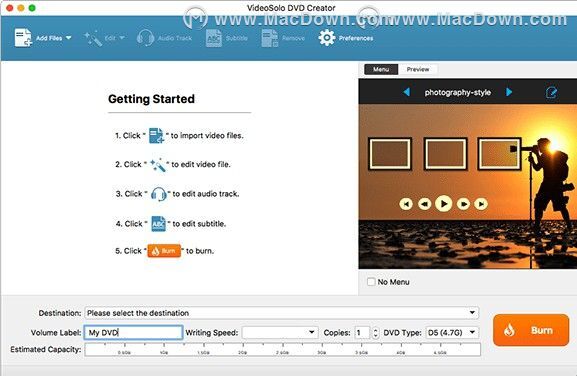Open the Audio Track headphone tool
Image resolution: width=577 pixels, height=376 pixels.
(x=145, y=38)
